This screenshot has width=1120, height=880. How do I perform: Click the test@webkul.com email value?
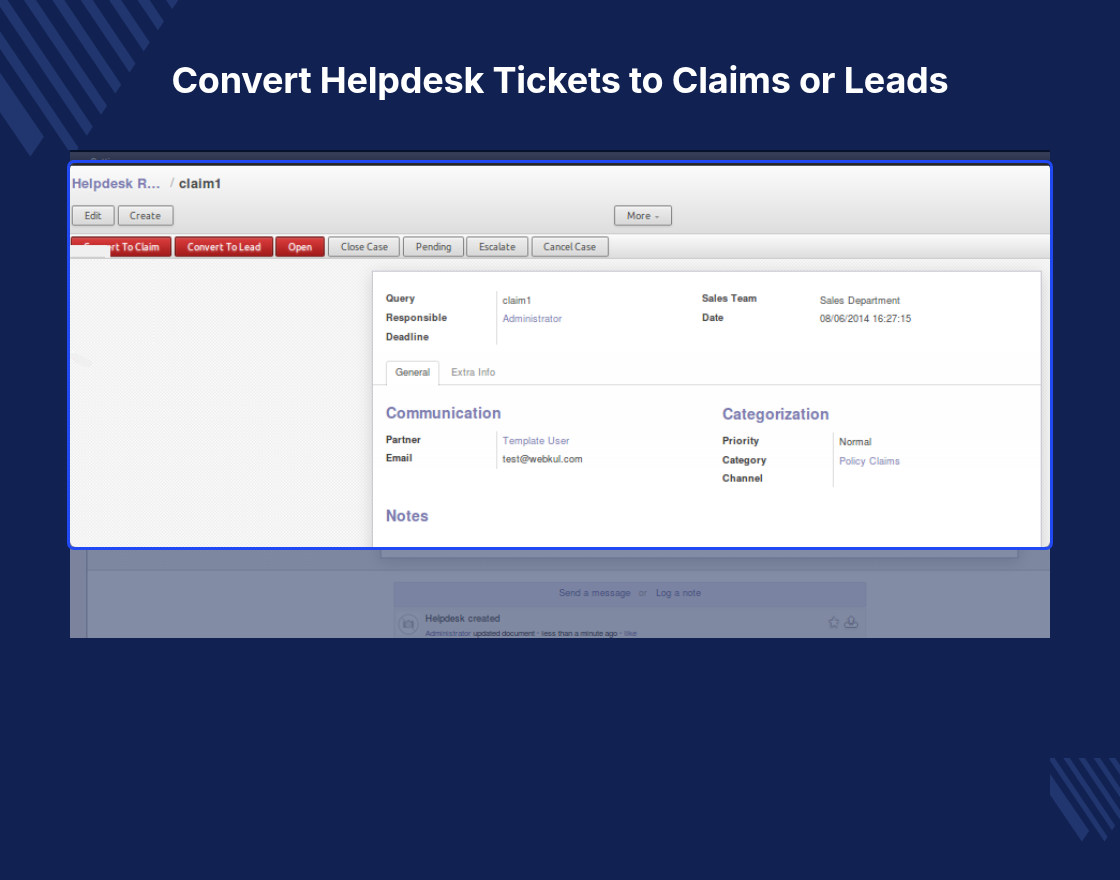(542, 459)
